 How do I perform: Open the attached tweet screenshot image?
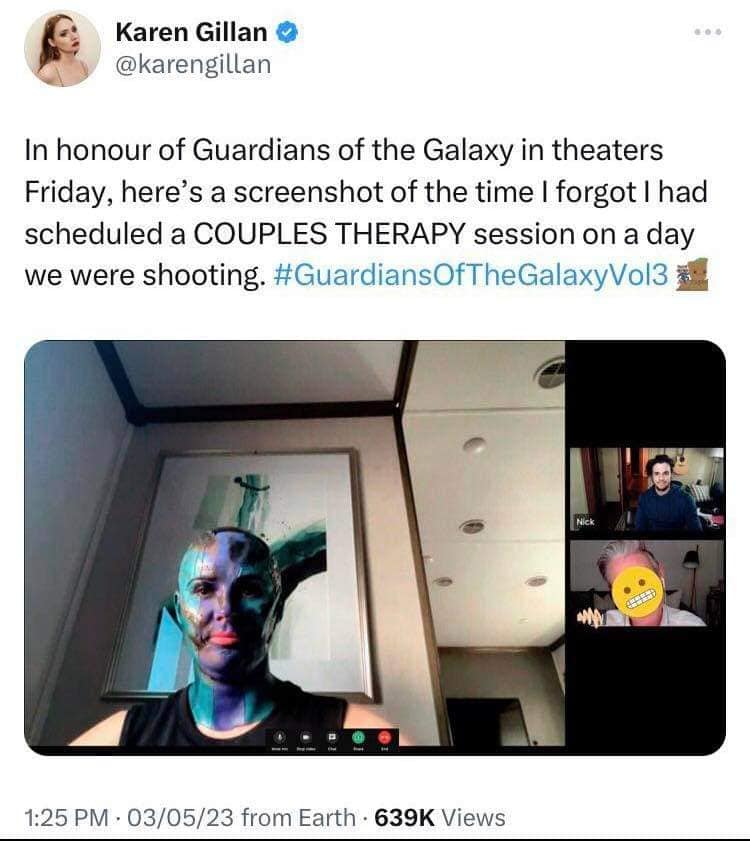(375, 548)
